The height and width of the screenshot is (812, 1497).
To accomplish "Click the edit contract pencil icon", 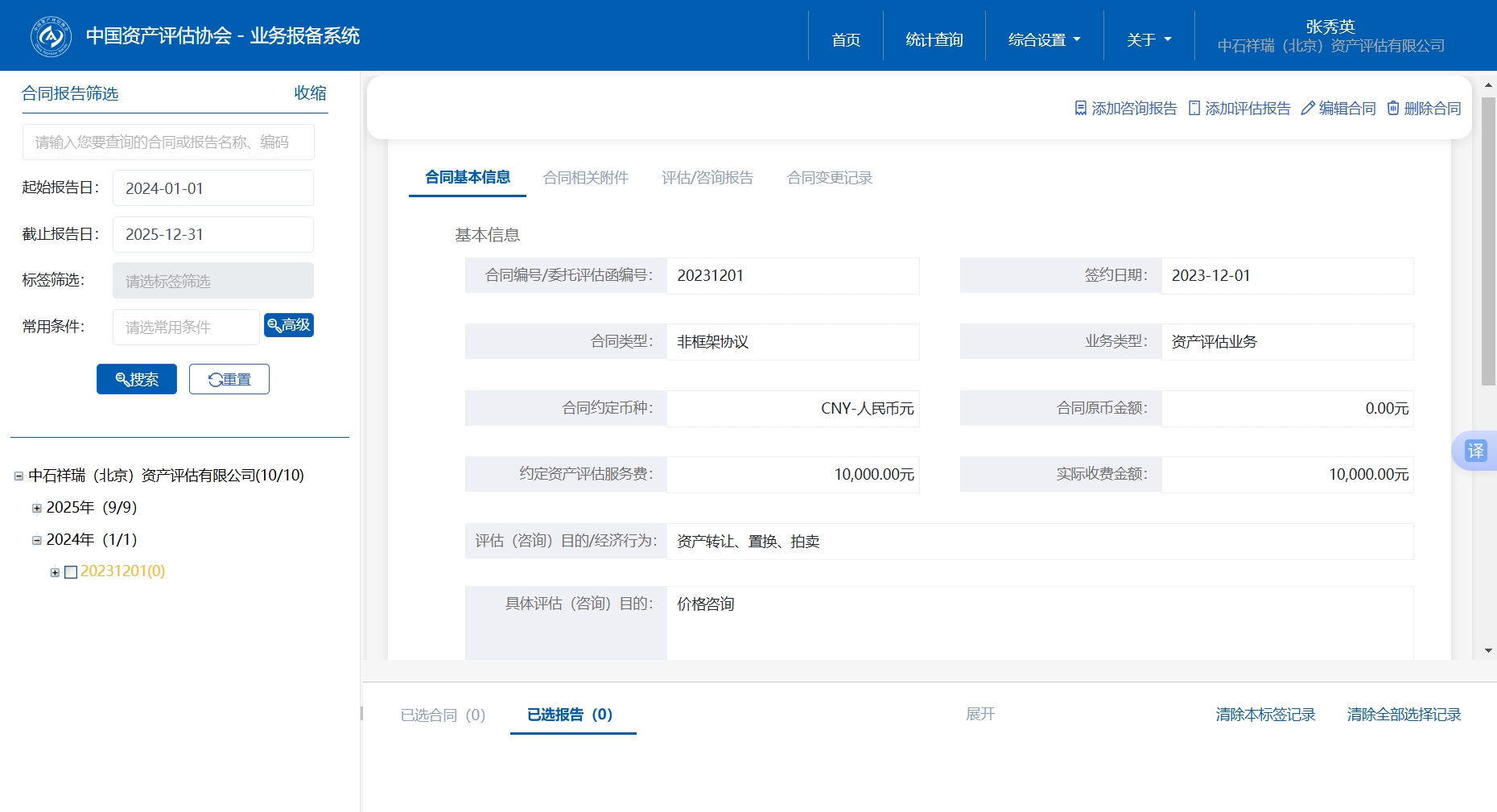I will (x=1308, y=108).
